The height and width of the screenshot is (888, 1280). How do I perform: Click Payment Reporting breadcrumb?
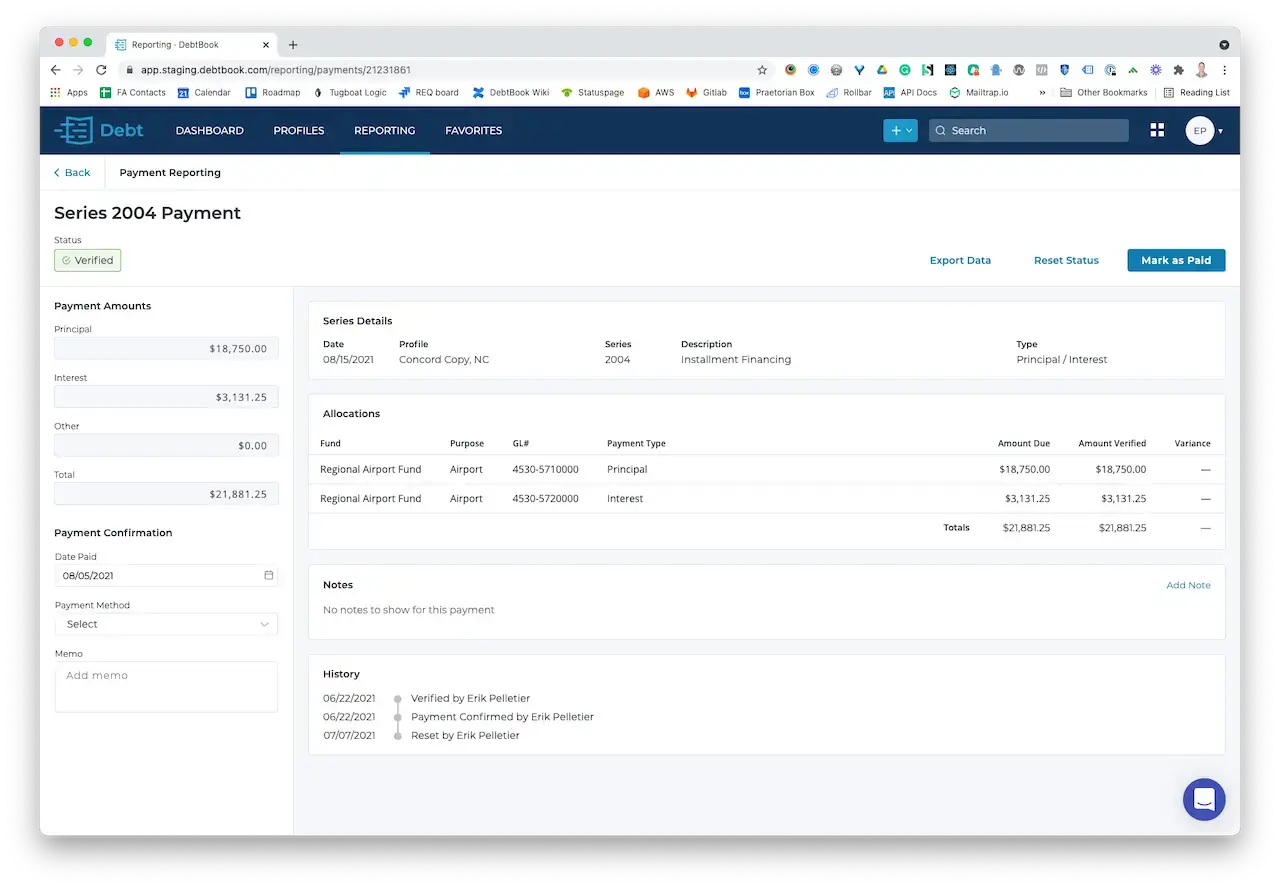(x=170, y=172)
